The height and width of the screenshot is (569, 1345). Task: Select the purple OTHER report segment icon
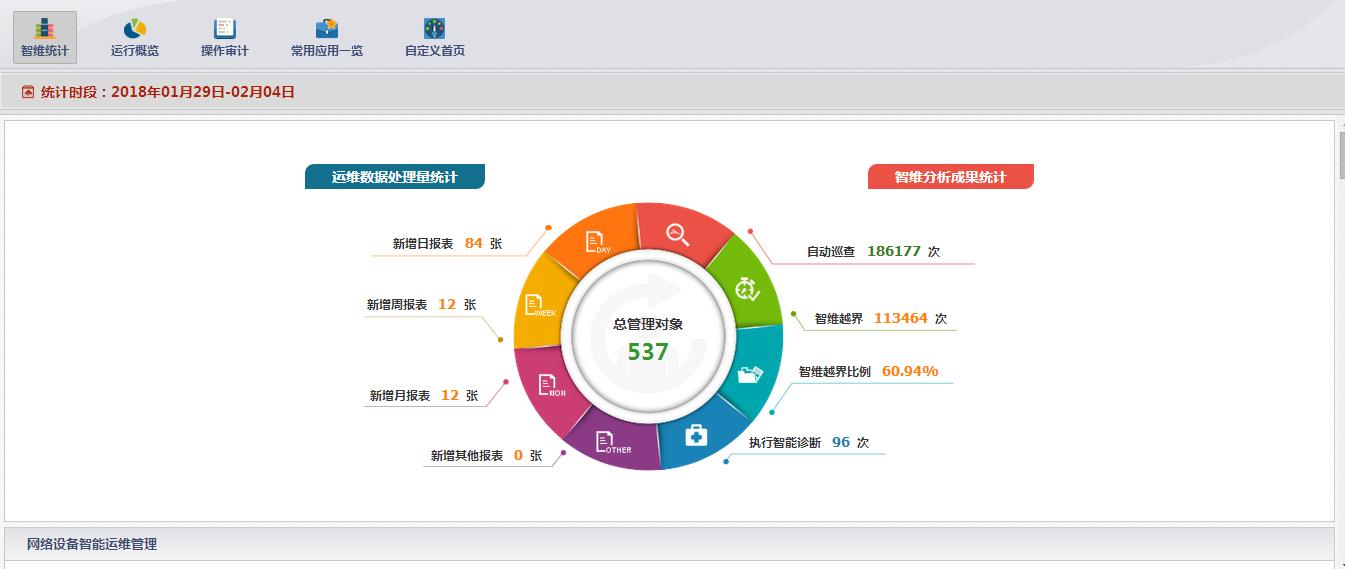pos(608,442)
